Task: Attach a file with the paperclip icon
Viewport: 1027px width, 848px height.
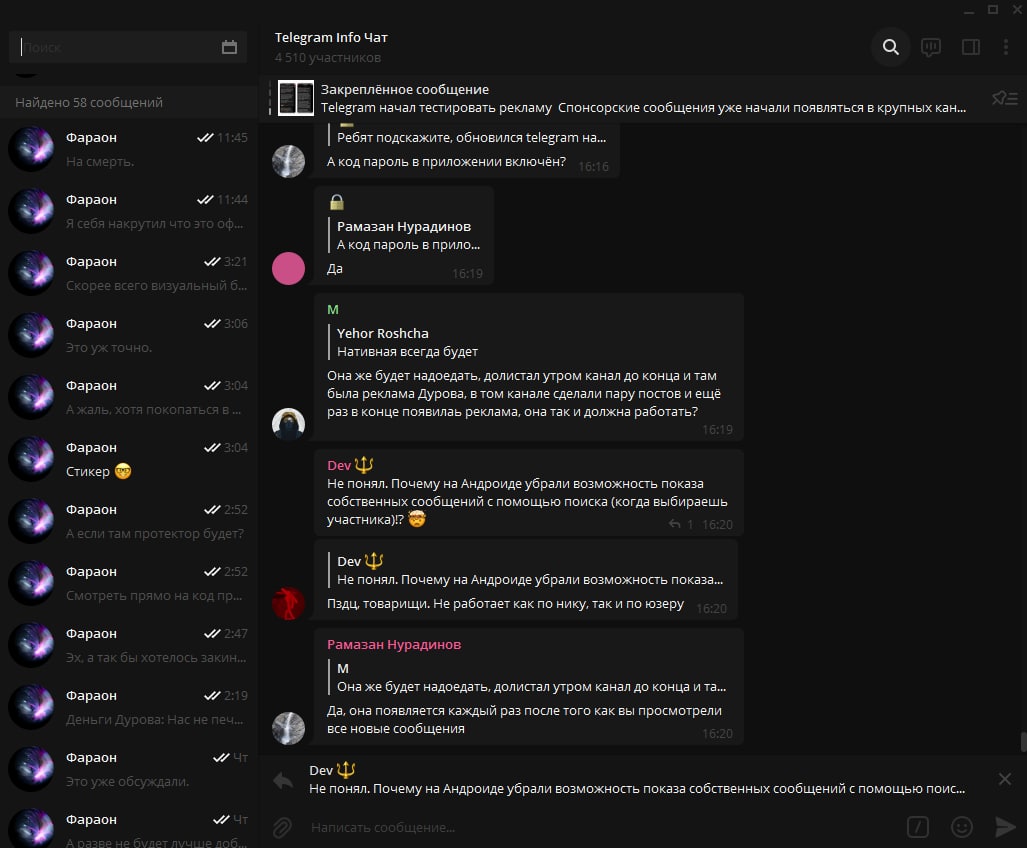Action: [x=282, y=827]
